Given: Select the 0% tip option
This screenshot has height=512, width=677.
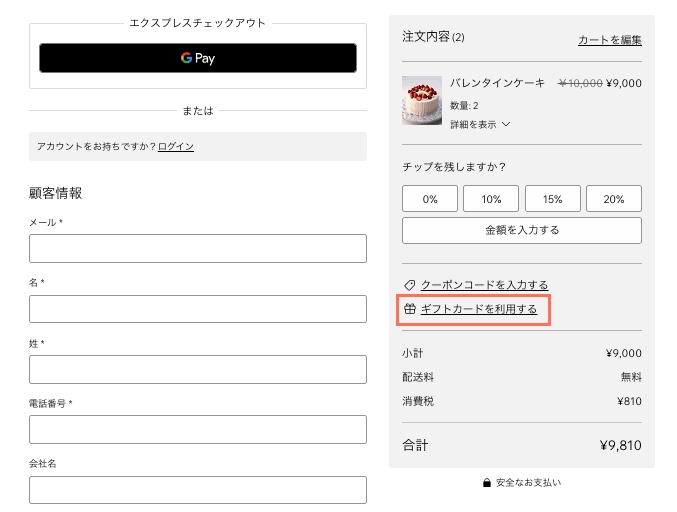Looking at the screenshot, I should coord(430,199).
